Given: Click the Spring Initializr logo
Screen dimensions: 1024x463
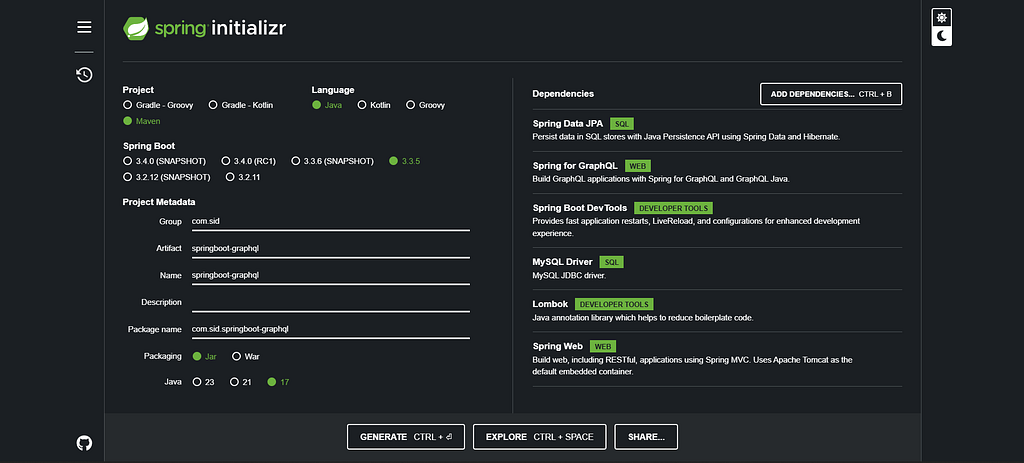Looking at the screenshot, I should (204, 28).
